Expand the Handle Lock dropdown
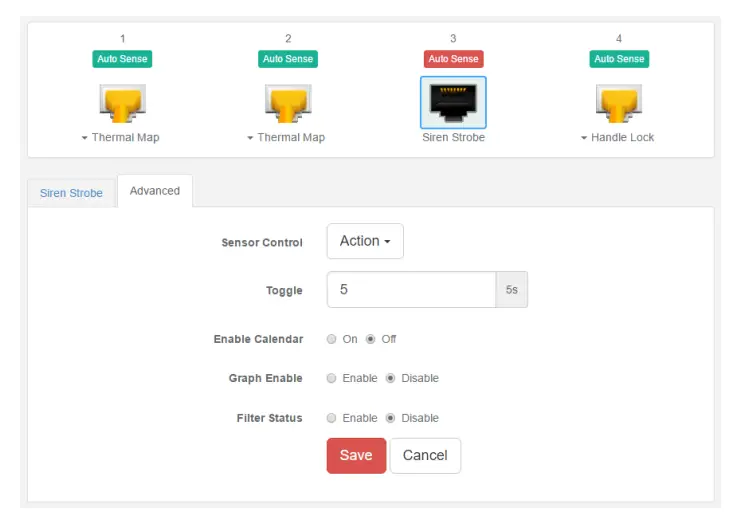745x516 pixels. 617,137
